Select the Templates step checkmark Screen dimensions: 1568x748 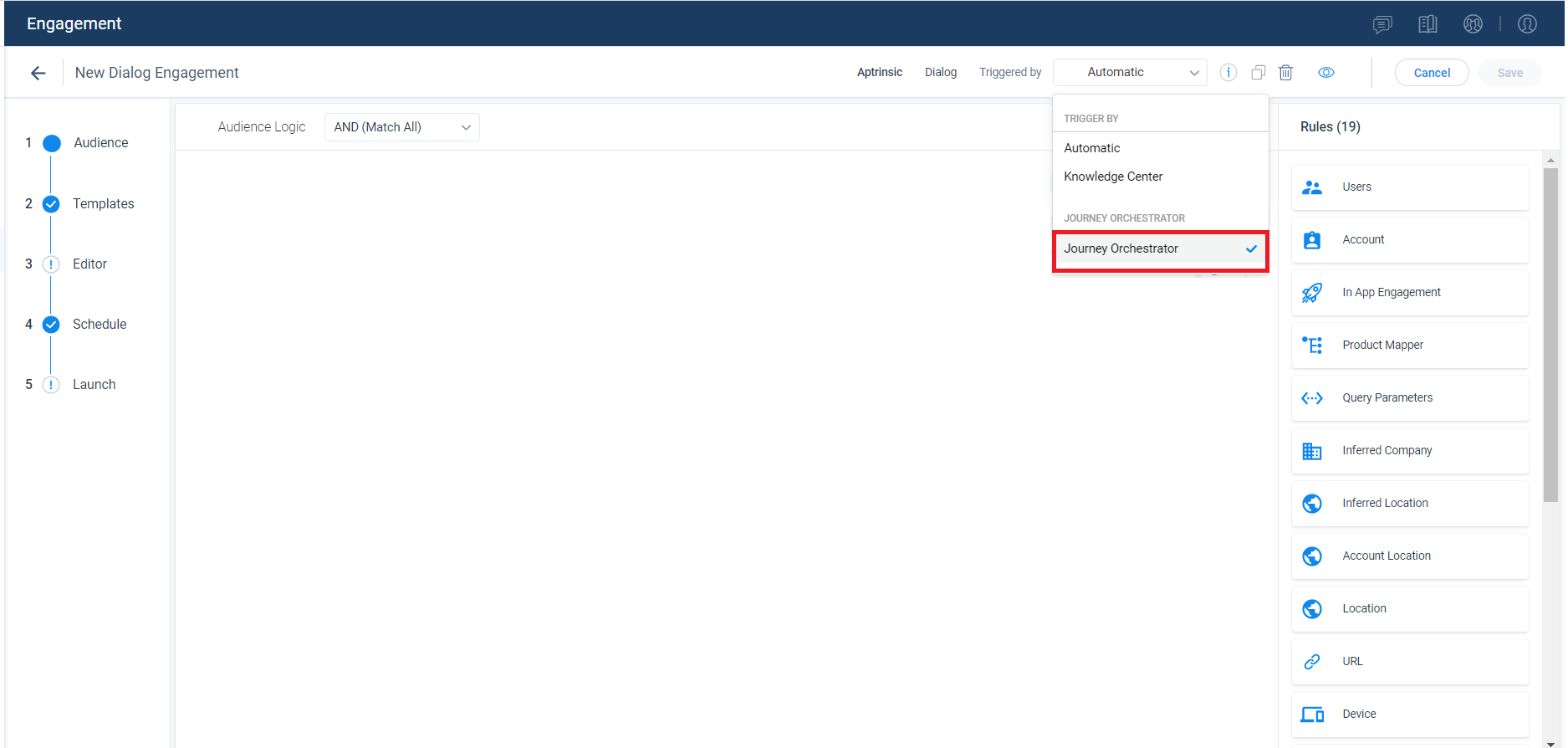pyautogui.click(x=51, y=204)
